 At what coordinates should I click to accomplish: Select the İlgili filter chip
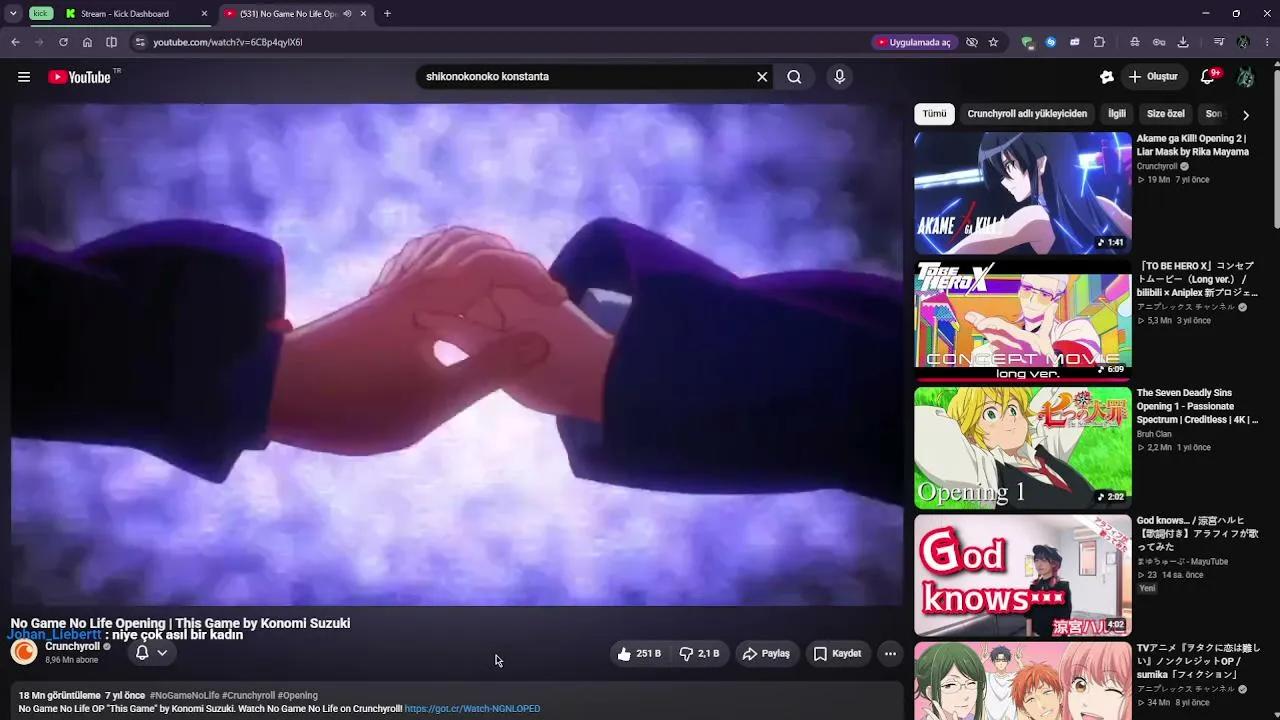[1117, 114]
